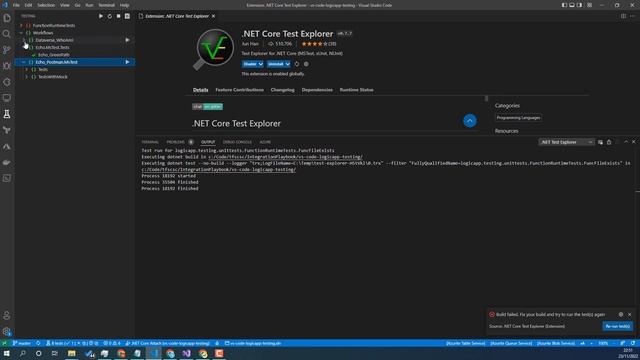Open the Extensions view in activity bar
The image size is (640, 360).
pos(7,82)
